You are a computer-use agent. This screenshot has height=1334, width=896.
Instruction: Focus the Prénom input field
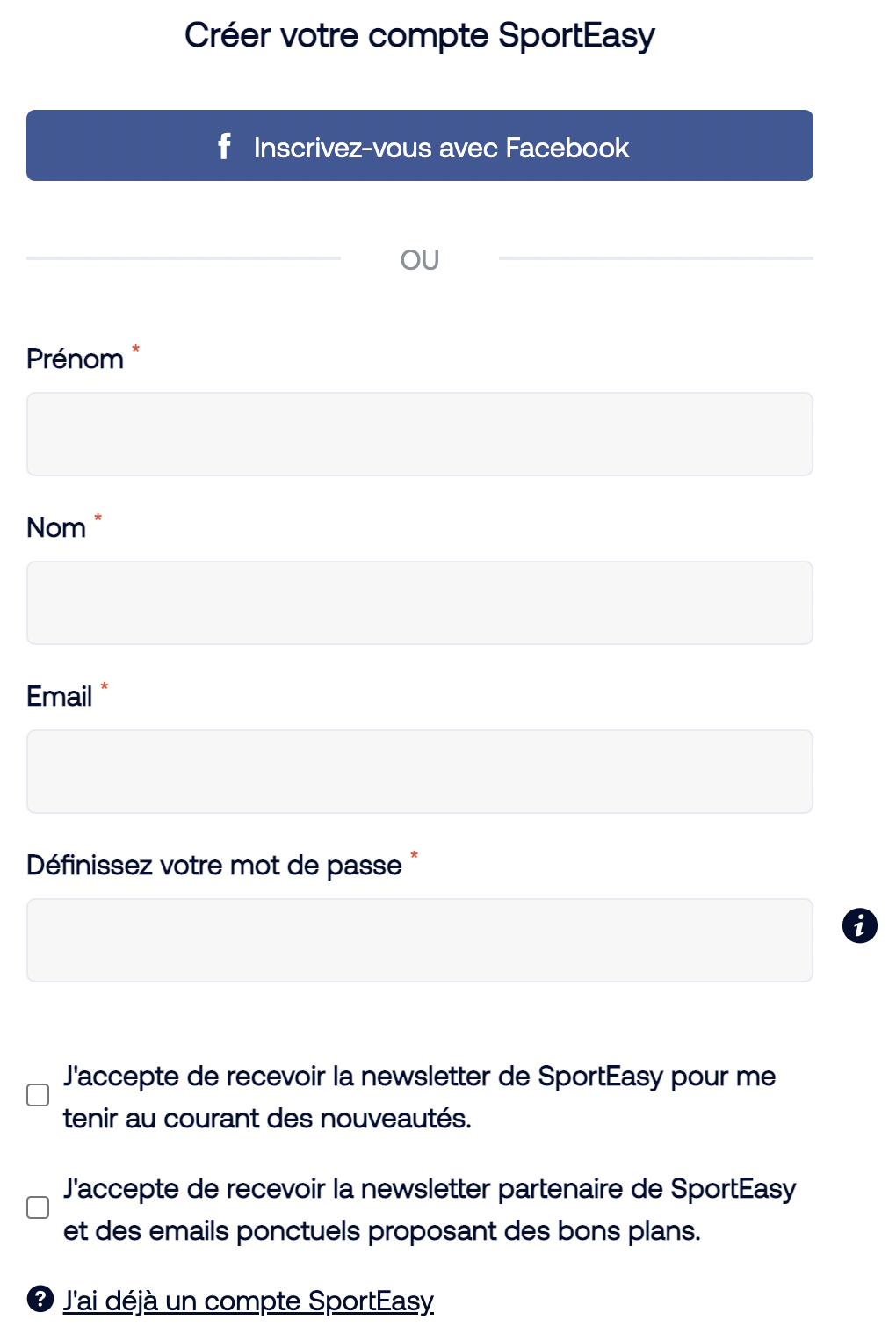pos(420,434)
